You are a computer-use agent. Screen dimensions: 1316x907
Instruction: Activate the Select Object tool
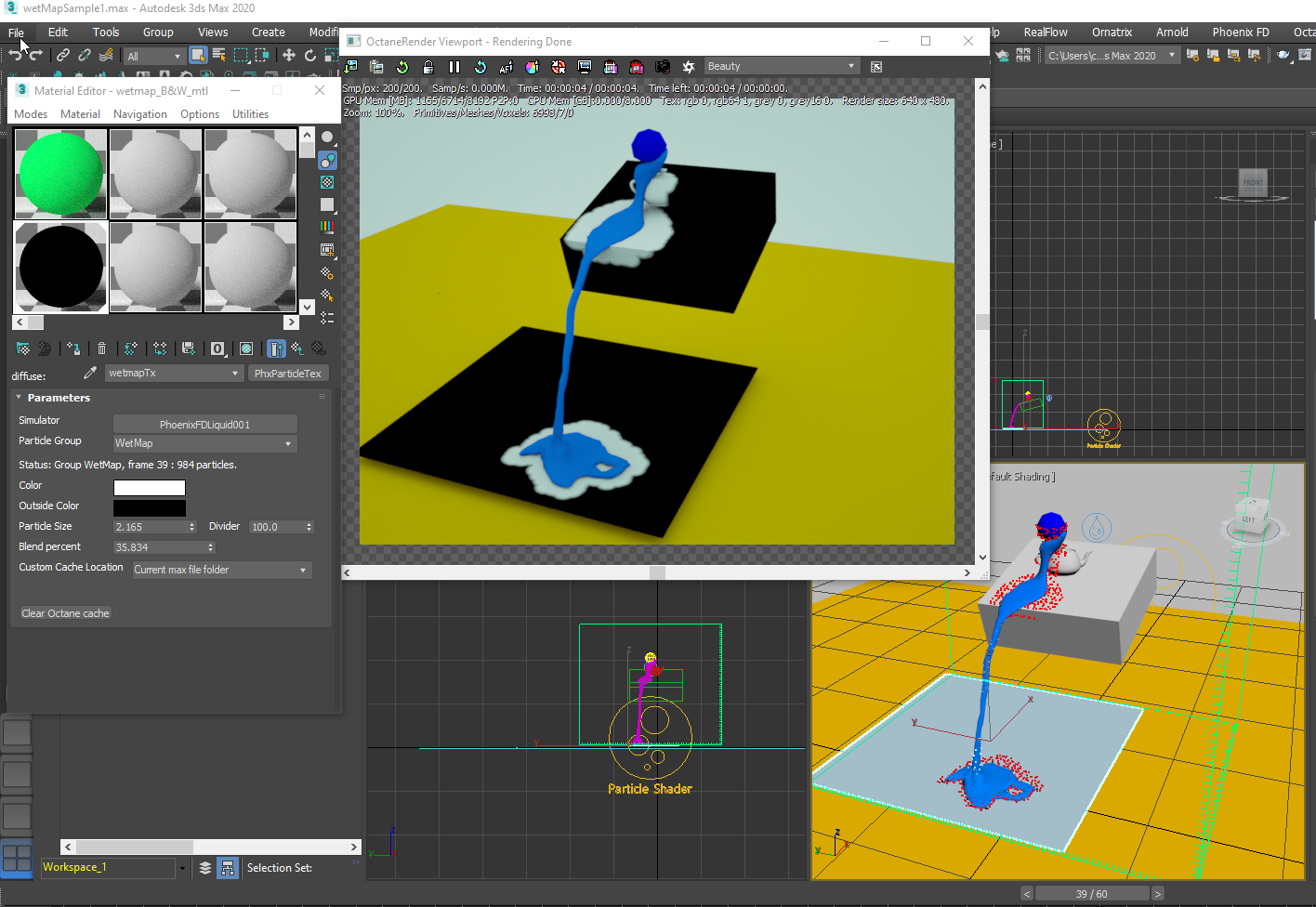click(198, 56)
